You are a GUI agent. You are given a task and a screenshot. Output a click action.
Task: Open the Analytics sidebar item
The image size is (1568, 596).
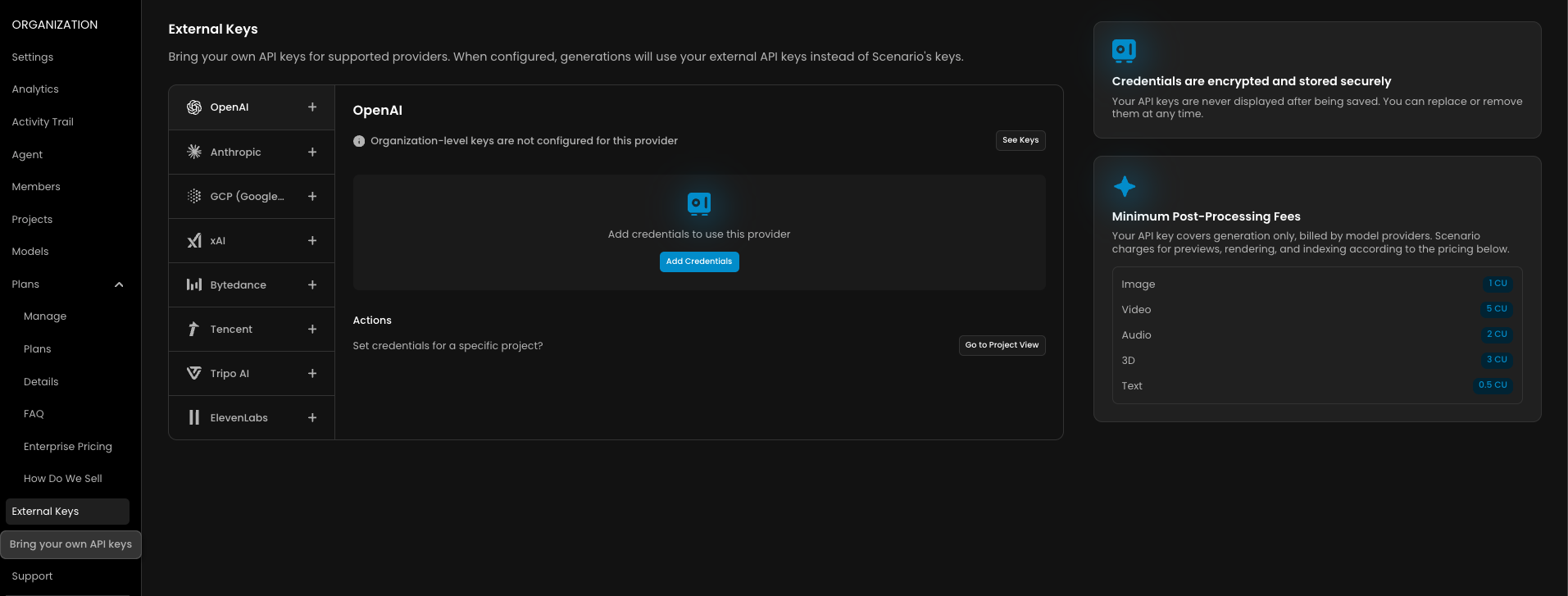(x=35, y=89)
